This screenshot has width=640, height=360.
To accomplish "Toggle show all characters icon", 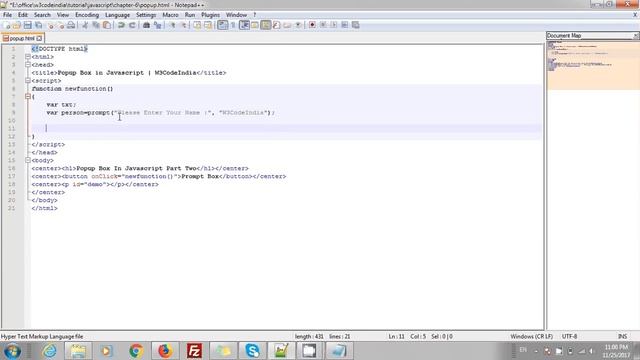I will (233, 25).
